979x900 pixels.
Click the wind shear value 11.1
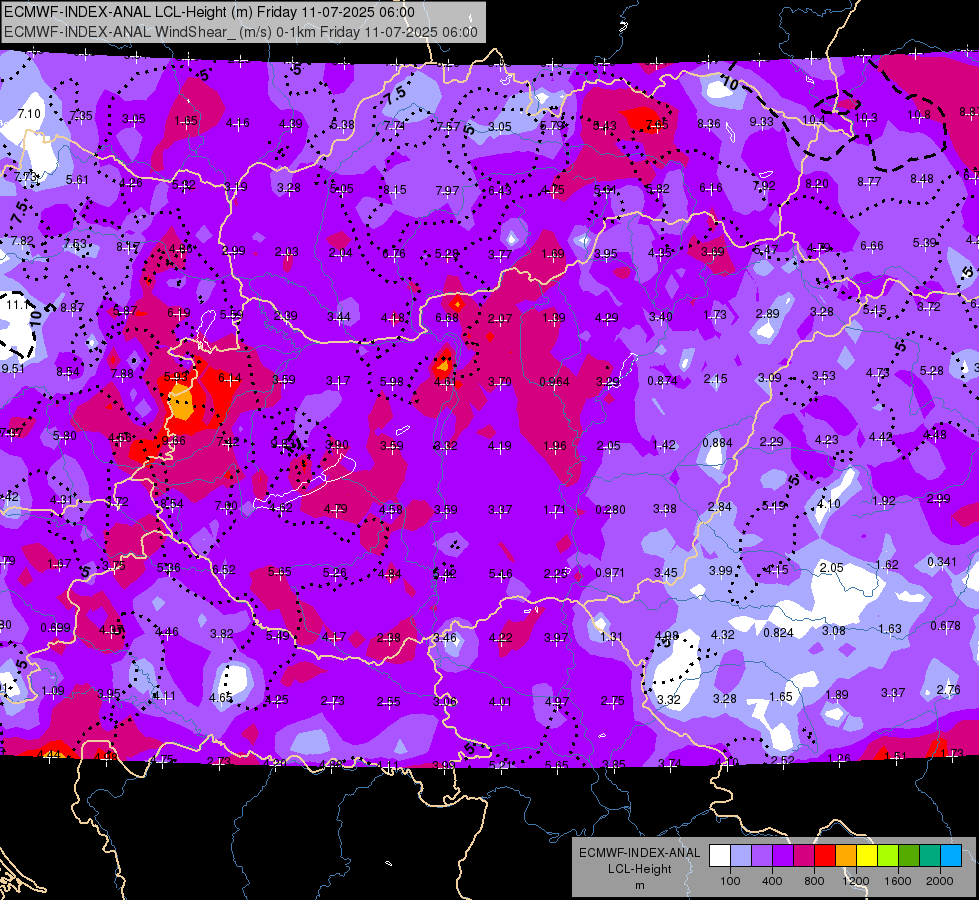click(x=17, y=305)
